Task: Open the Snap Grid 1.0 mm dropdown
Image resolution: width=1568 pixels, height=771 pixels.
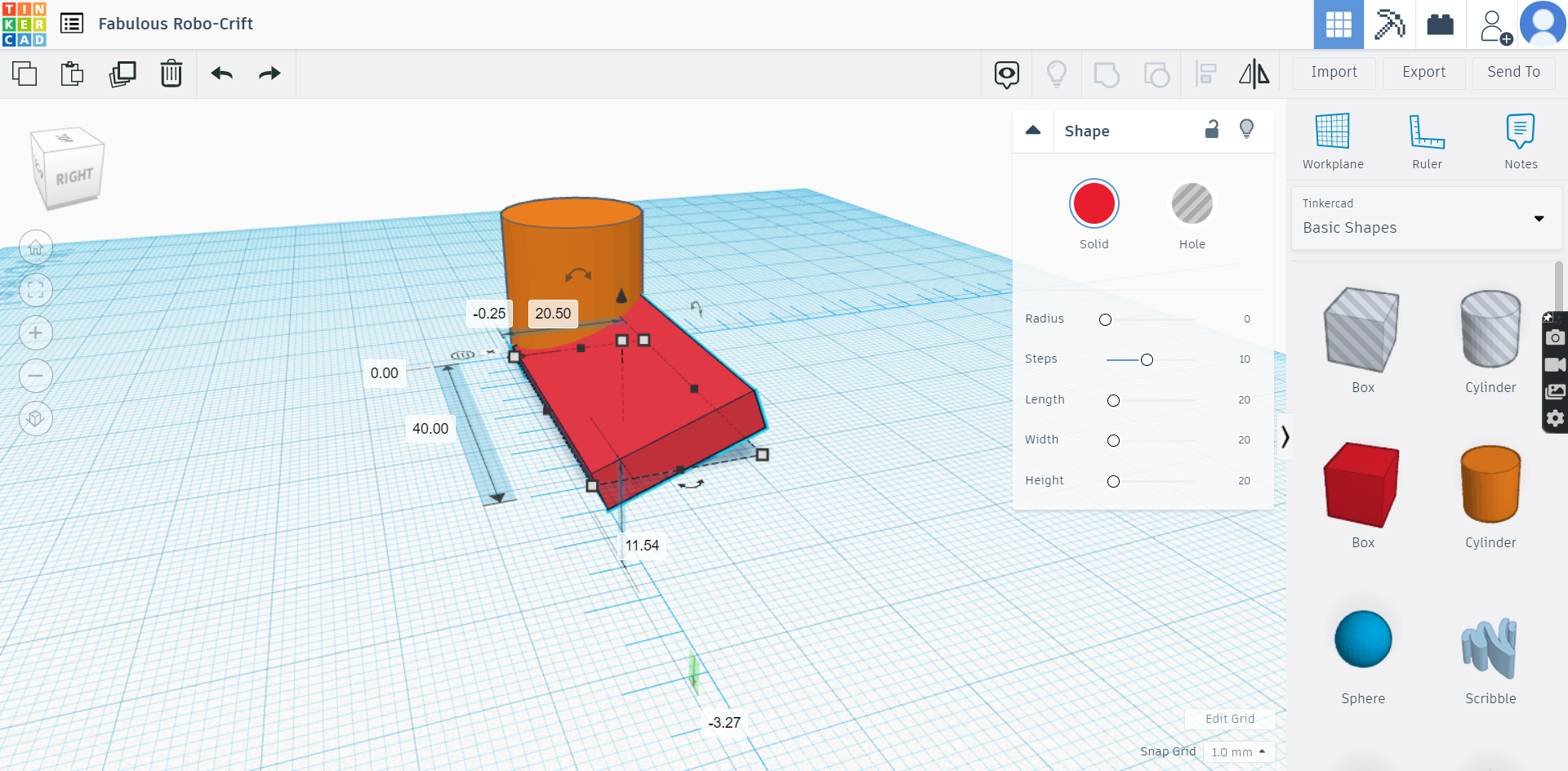Action: [x=1238, y=751]
